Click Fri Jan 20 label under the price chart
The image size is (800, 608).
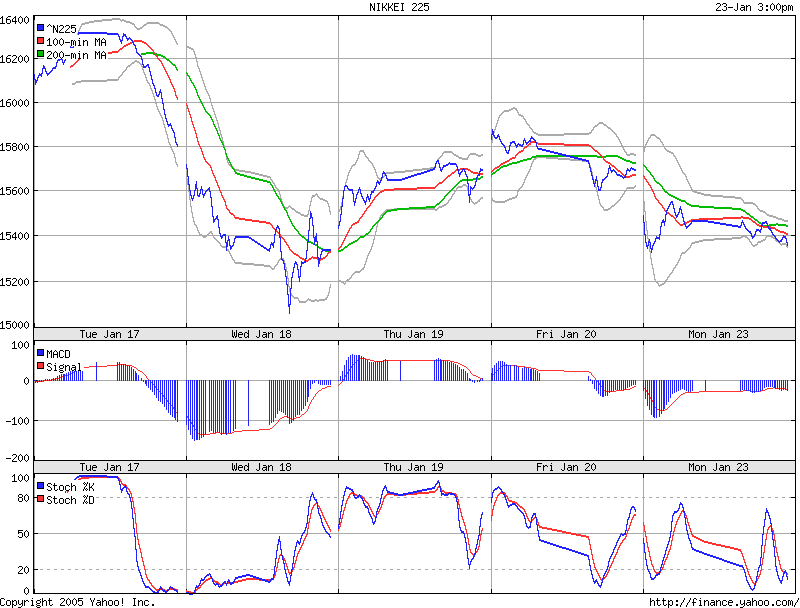click(x=566, y=334)
